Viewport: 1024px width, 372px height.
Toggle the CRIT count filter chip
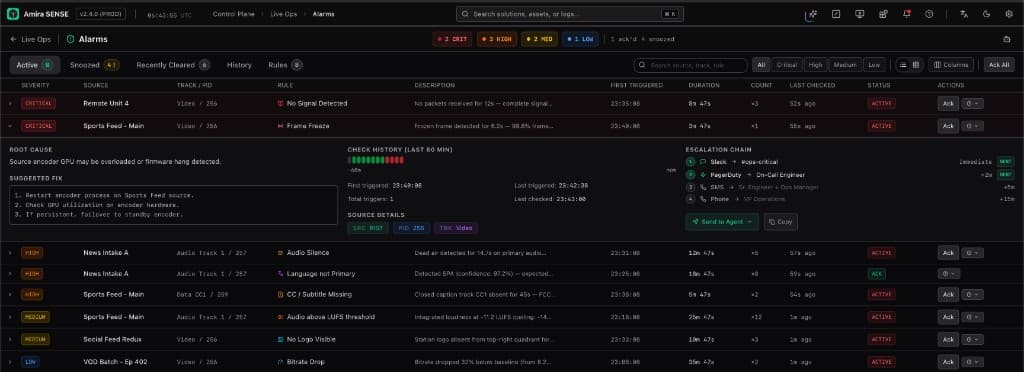[453, 39]
